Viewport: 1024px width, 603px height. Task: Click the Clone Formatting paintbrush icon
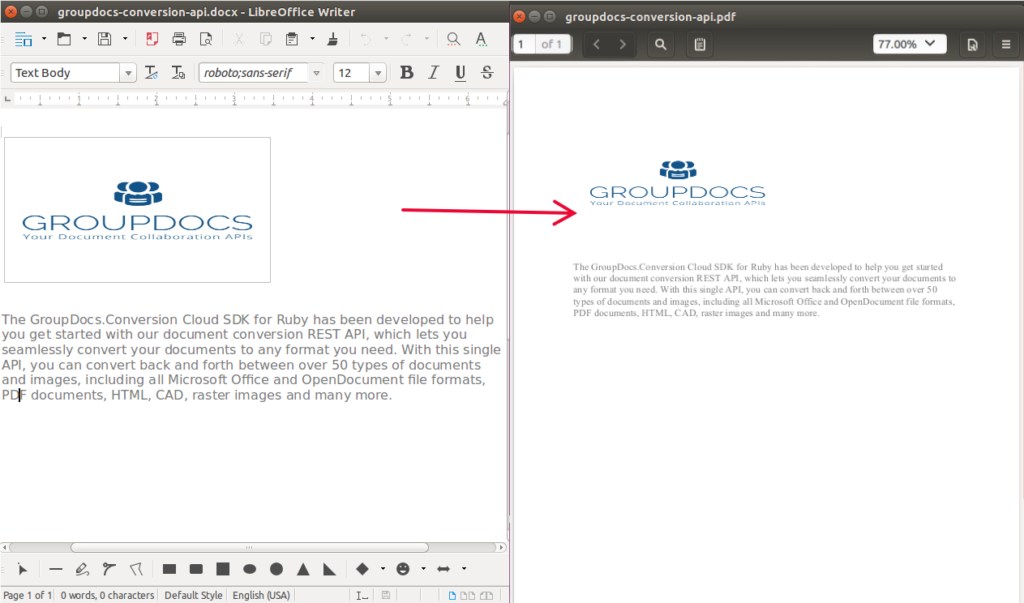click(332, 39)
